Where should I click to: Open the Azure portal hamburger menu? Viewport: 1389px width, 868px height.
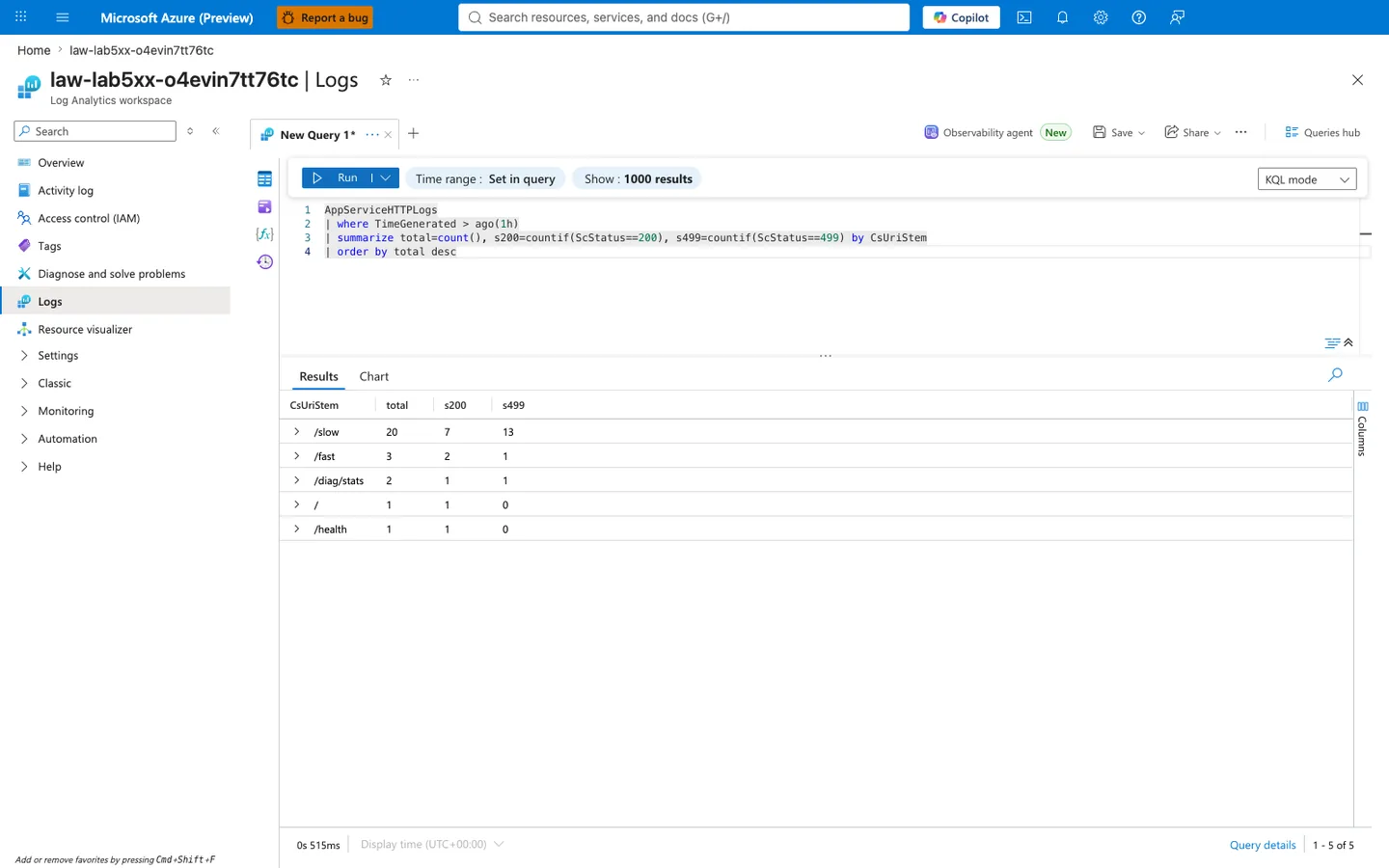[x=63, y=17]
